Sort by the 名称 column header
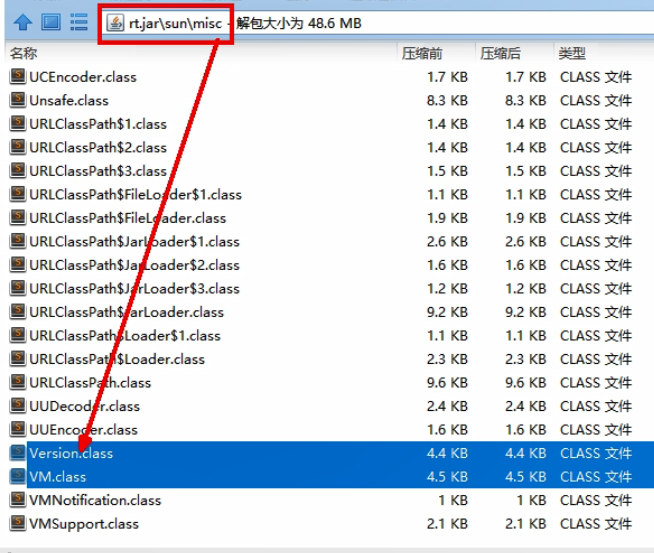 (24, 53)
